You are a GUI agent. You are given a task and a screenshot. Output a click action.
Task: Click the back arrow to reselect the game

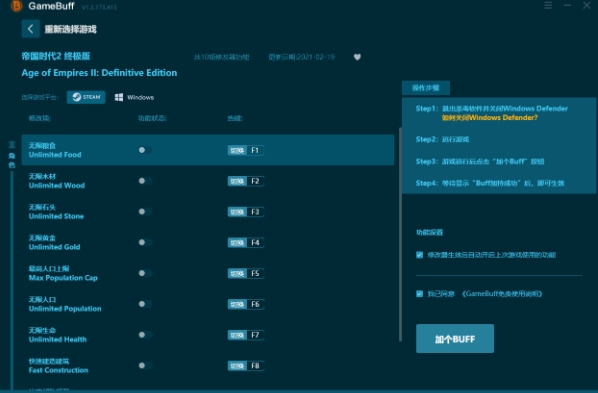[x=31, y=29]
